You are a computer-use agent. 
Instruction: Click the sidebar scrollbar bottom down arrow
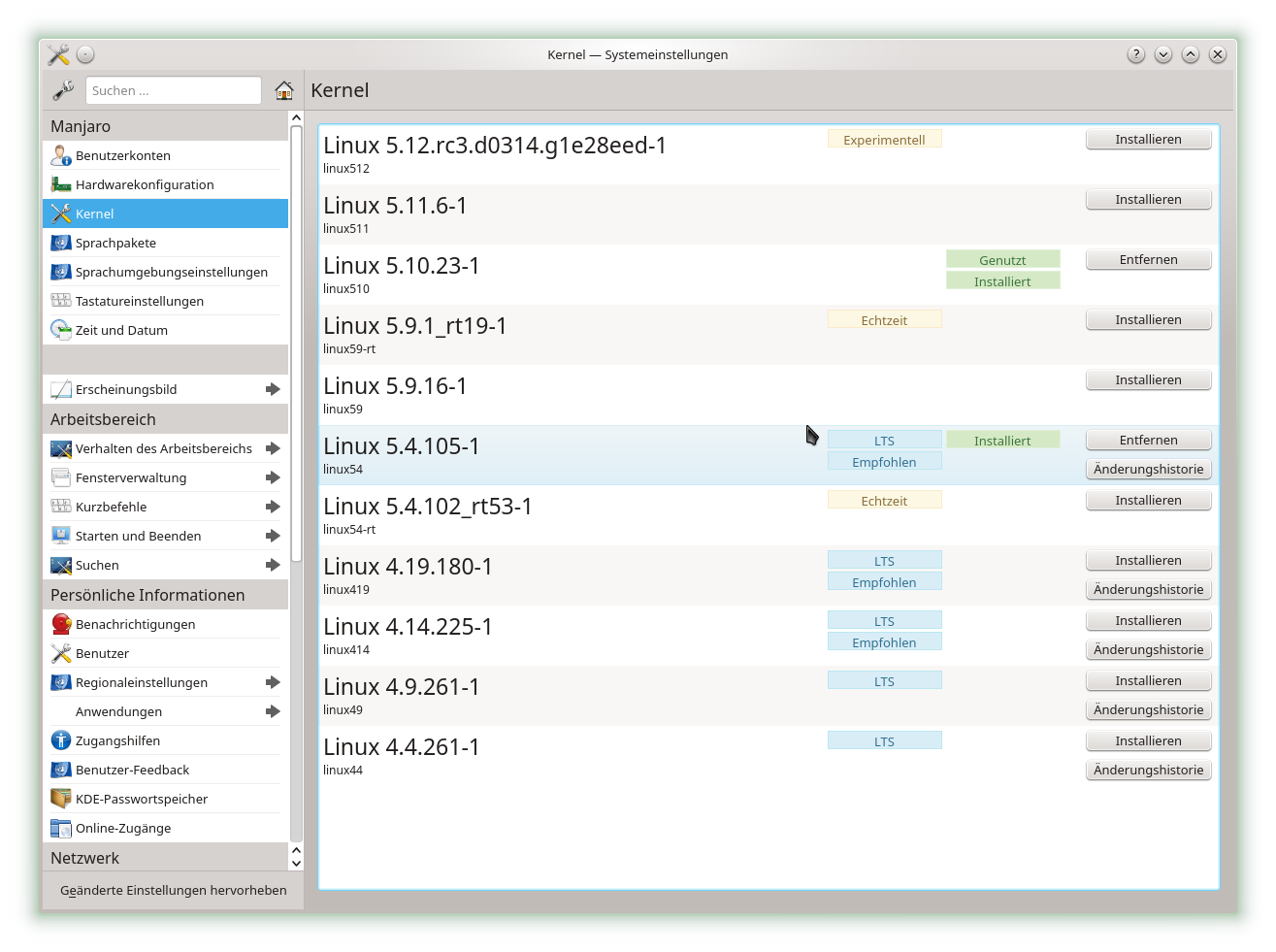[x=297, y=863]
